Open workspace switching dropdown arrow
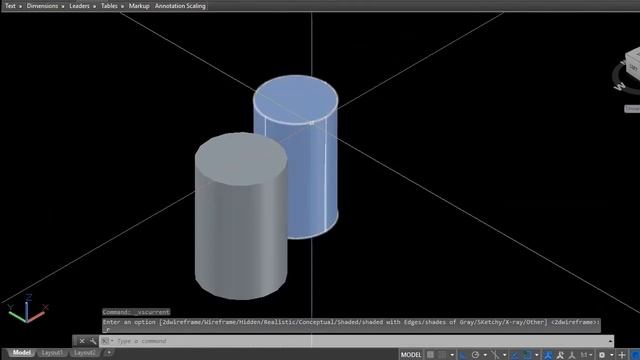This screenshot has width=640, height=360. [612, 355]
